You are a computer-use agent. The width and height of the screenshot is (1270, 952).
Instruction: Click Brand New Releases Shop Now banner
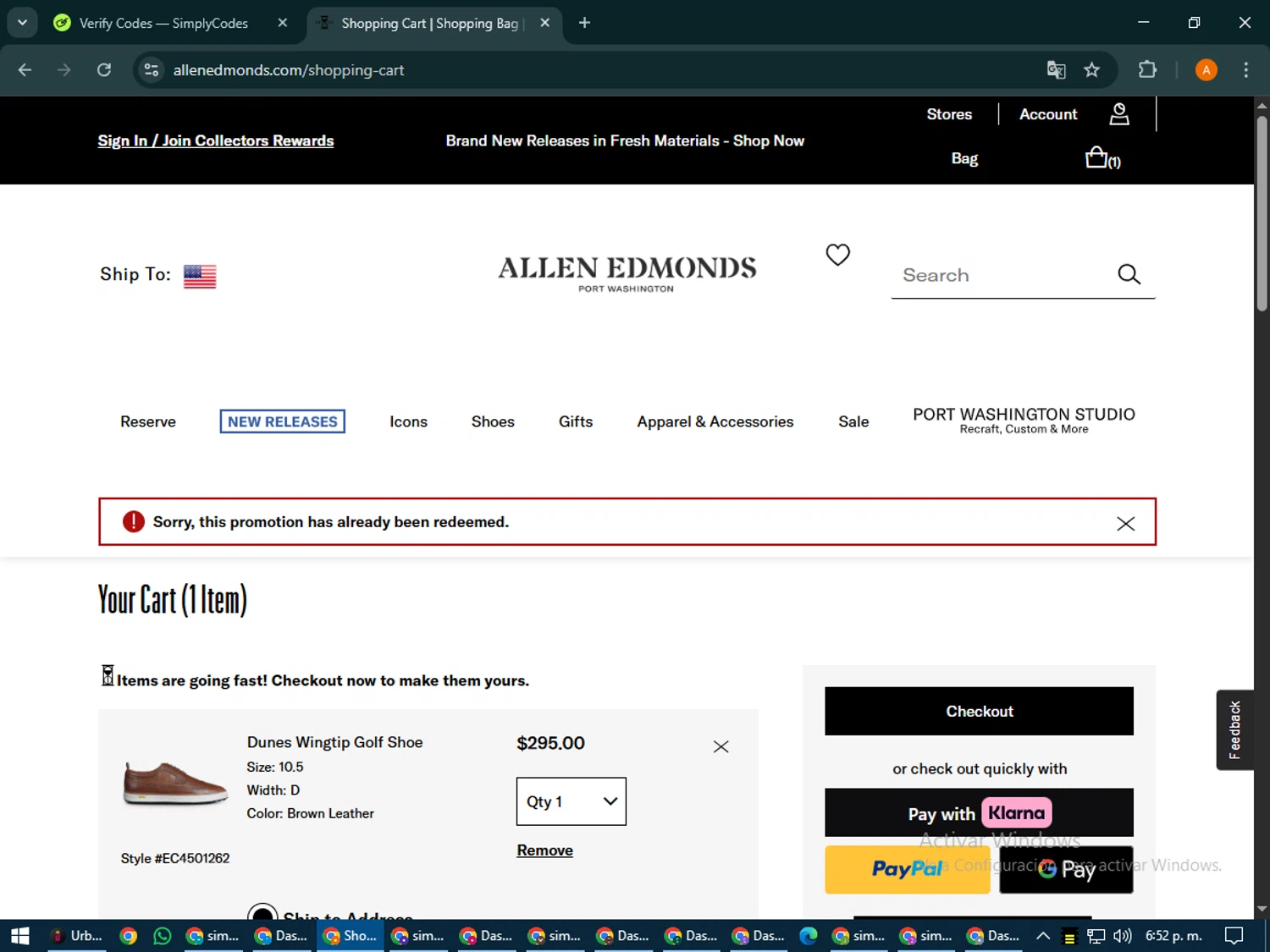click(625, 140)
